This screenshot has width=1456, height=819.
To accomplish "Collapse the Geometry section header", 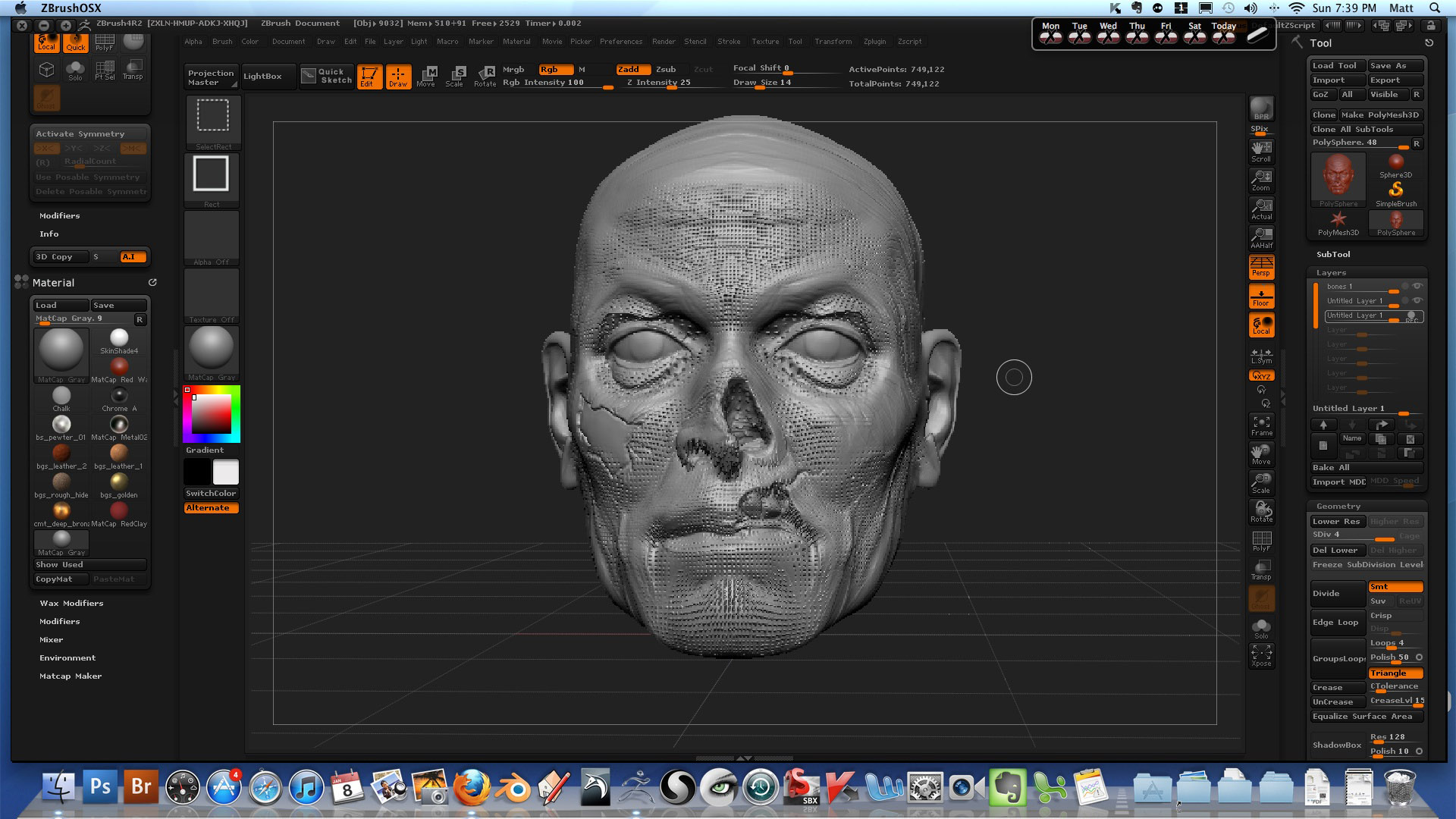I will pos(1338,506).
